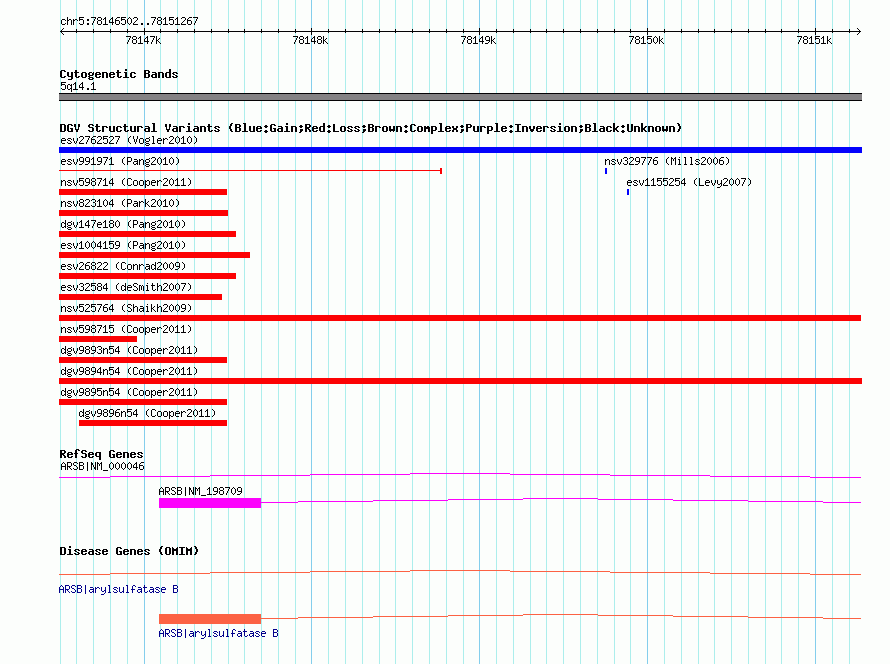890x664 pixels.
Task: Click the nsv525764 full-width red loss bar
Action: 460,318
